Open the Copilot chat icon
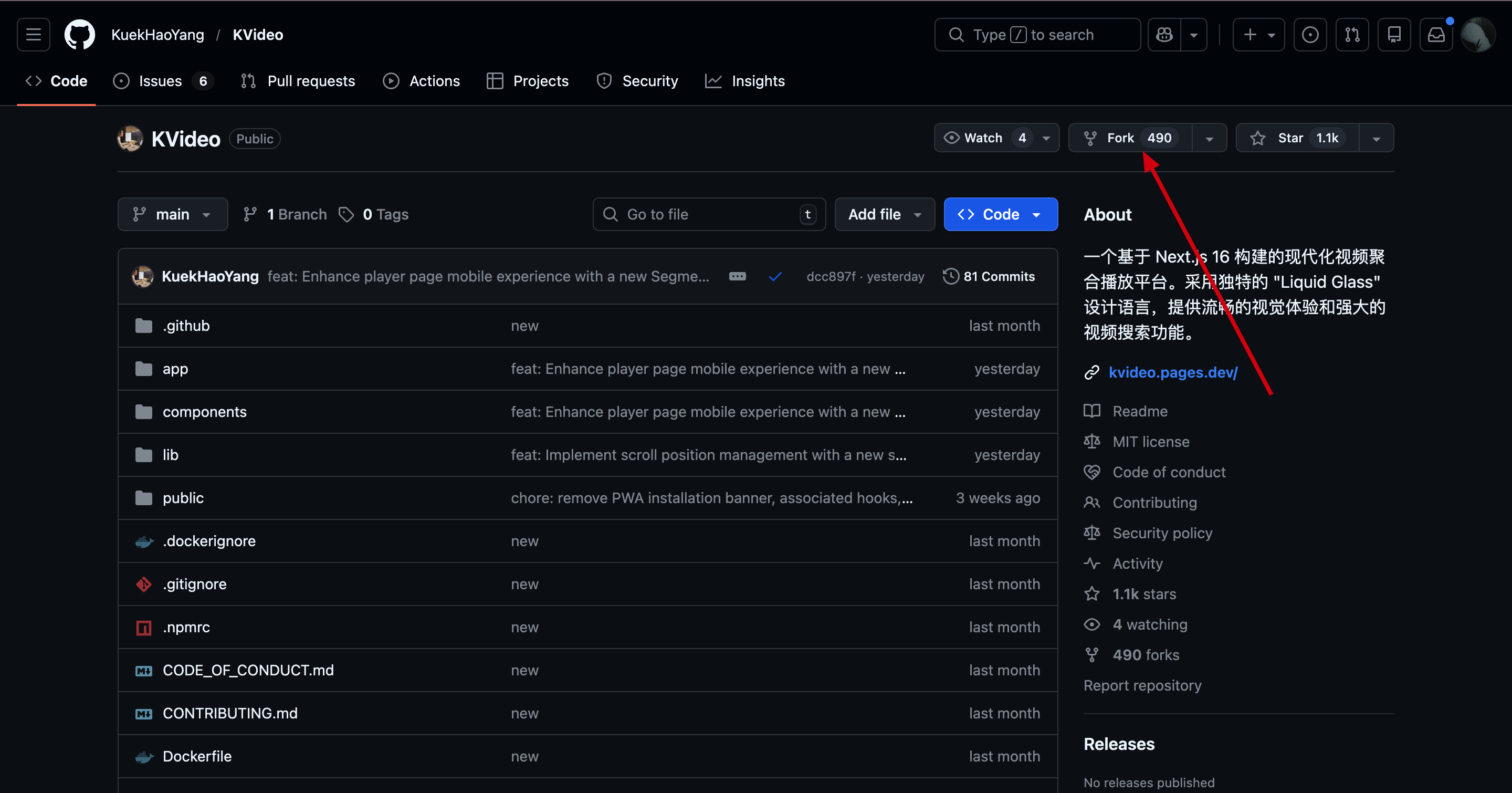Viewport: 1512px width, 793px height. click(x=1164, y=35)
